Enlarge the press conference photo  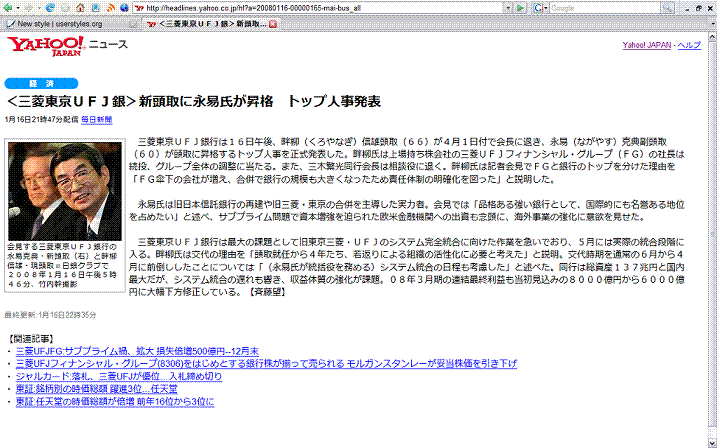click(x=64, y=191)
